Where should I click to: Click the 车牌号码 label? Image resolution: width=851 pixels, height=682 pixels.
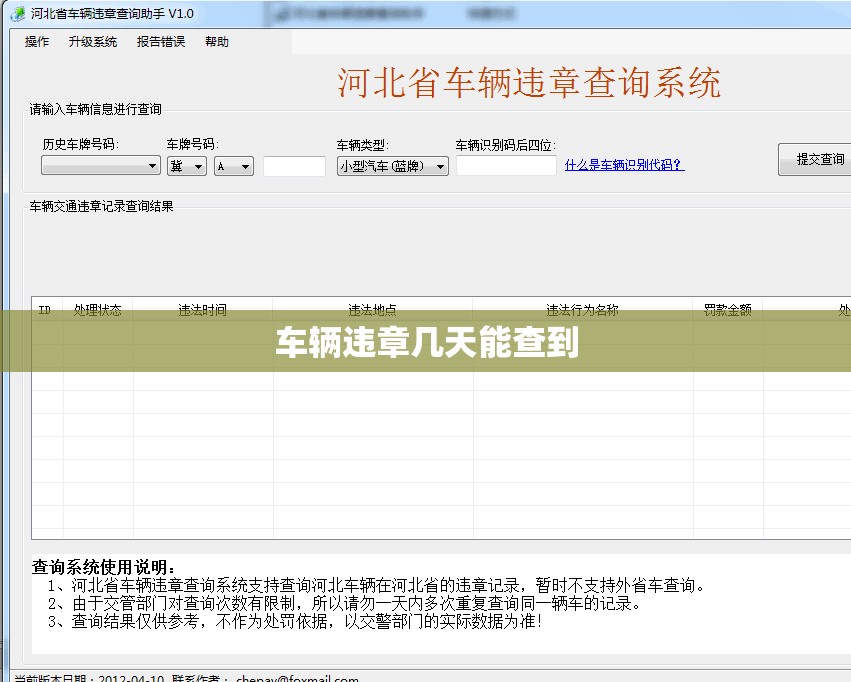pyautogui.click(x=192, y=144)
